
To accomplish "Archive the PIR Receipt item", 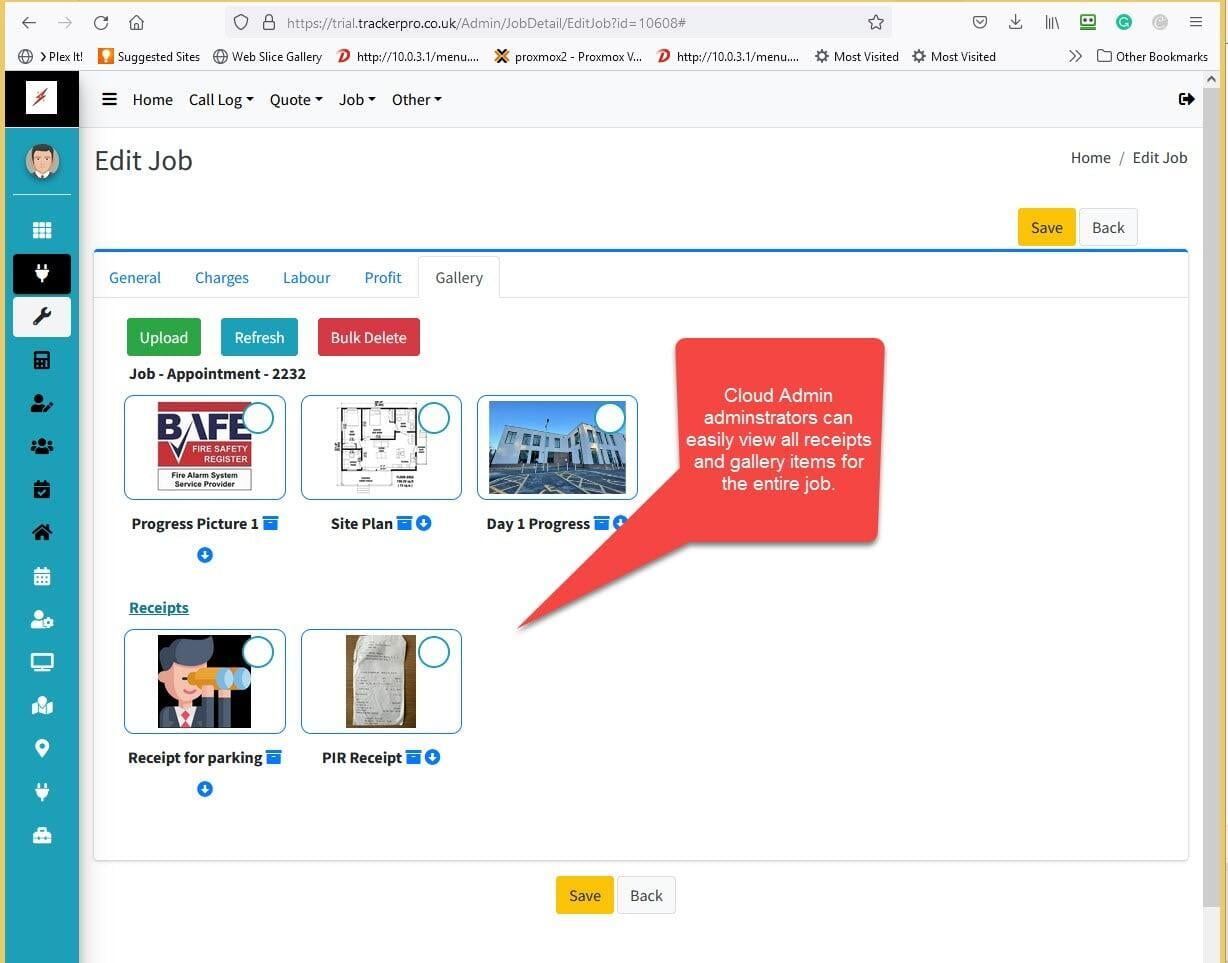I will pyautogui.click(x=413, y=758).
